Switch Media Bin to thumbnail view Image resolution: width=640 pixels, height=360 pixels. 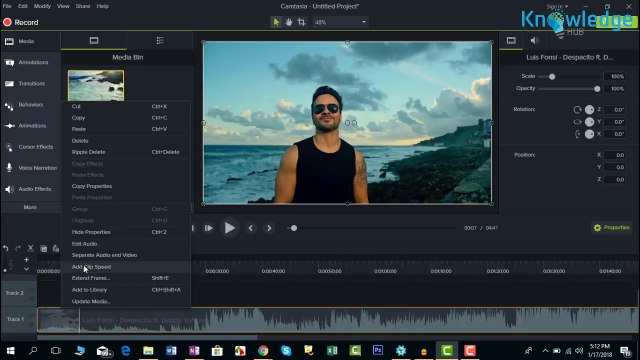click(x=94, y=40)
